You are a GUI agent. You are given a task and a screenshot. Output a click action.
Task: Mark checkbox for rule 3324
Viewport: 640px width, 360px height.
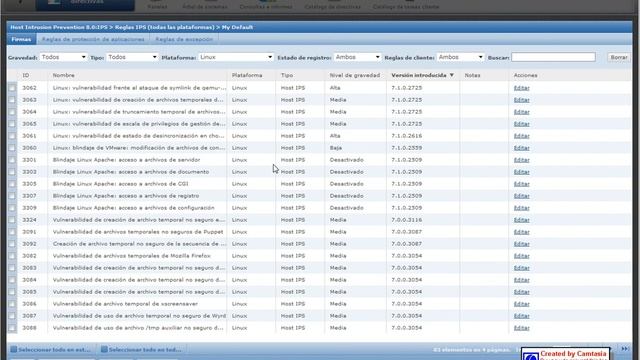click(x=12, y=220)
